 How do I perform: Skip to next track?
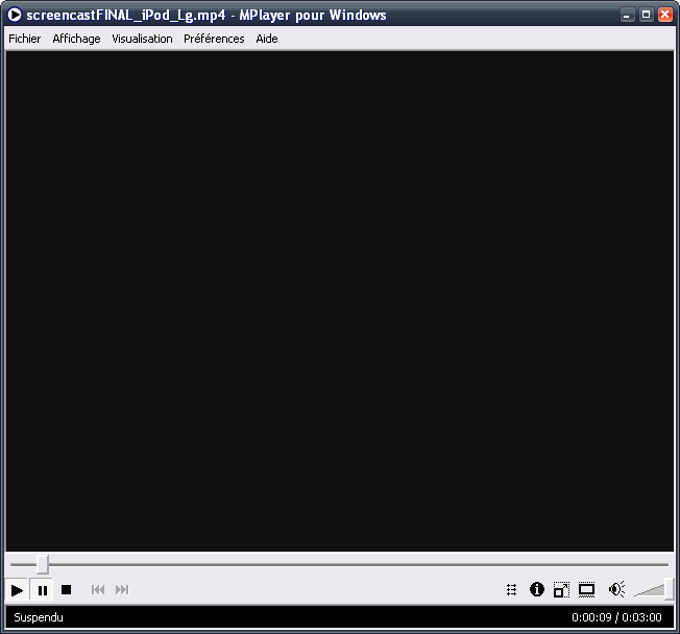click(122, 590)
